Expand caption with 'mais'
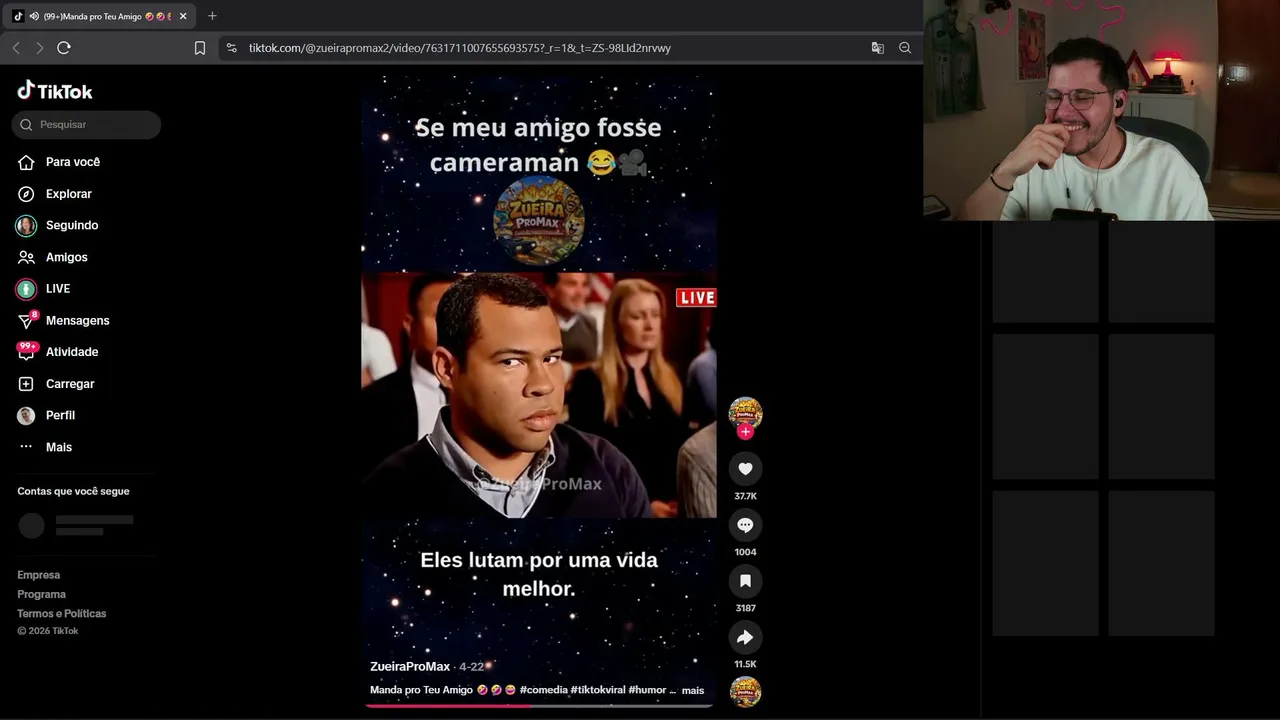Image resolution: width=1280 pixels, height=720 pixels. [x=693, y=690]
